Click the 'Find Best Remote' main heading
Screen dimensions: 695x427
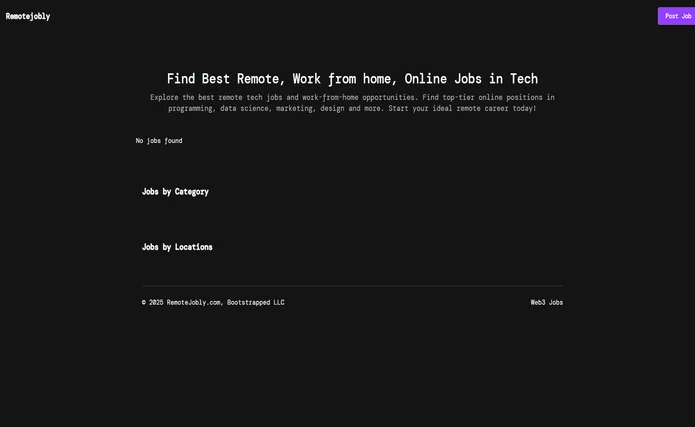coord(352,78)
